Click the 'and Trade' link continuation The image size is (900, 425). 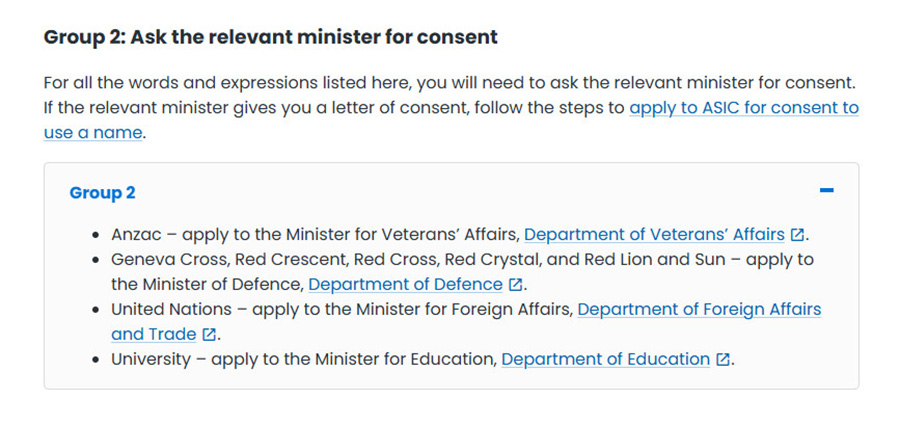154,334
